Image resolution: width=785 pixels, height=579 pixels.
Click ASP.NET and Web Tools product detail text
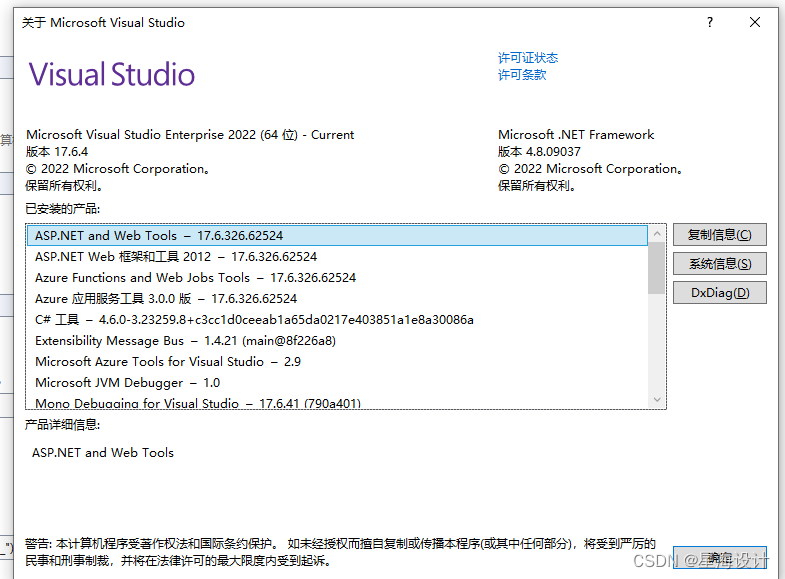point(103,453)
